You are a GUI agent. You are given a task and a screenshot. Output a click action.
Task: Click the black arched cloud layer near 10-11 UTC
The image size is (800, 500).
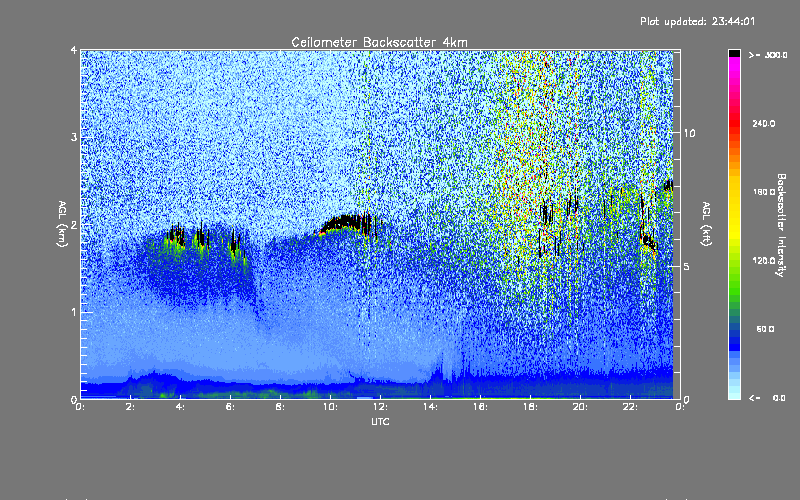347,223
